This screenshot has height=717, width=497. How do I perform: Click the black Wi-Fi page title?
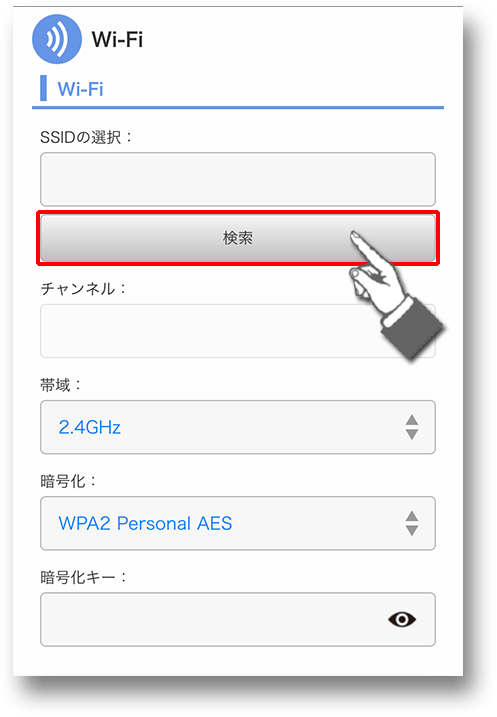click(118, 39)
